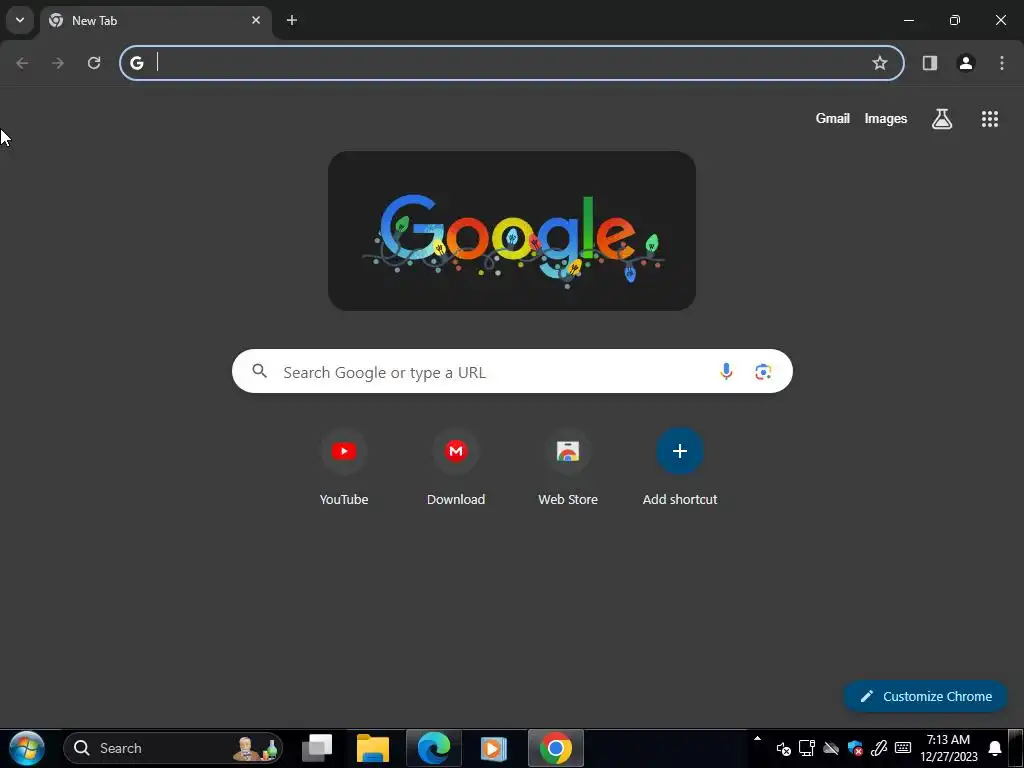1024x768 pixels.
Task: Restore down the Chrome window
Action: coord(955,20)
